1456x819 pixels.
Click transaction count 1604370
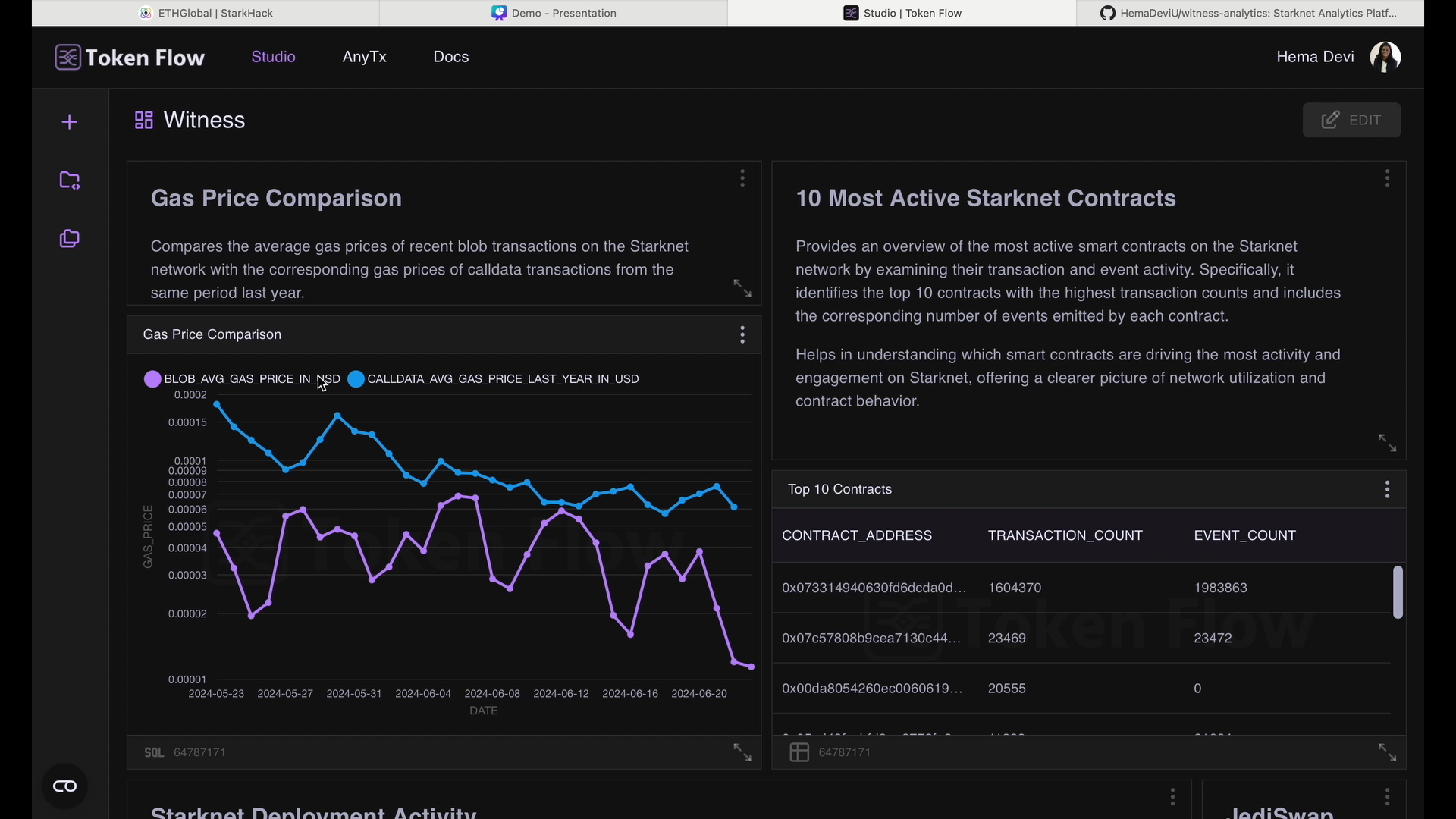click(1015, 588)
